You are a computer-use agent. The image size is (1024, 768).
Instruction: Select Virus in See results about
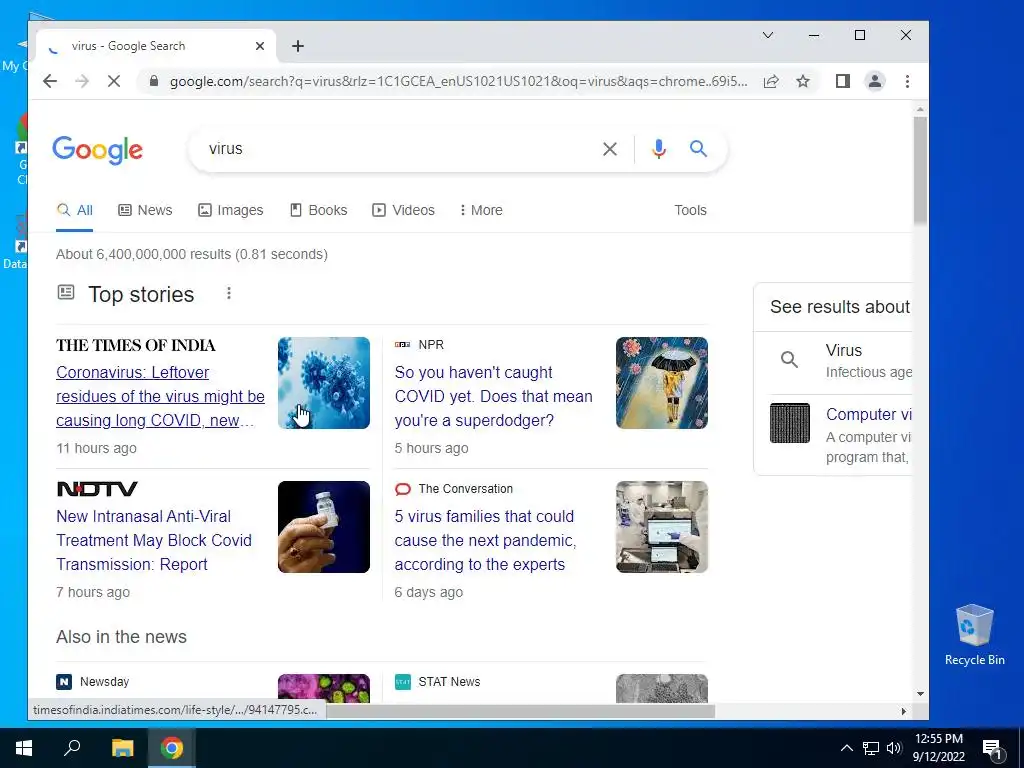pyautogui.click(x=841, y=360)
